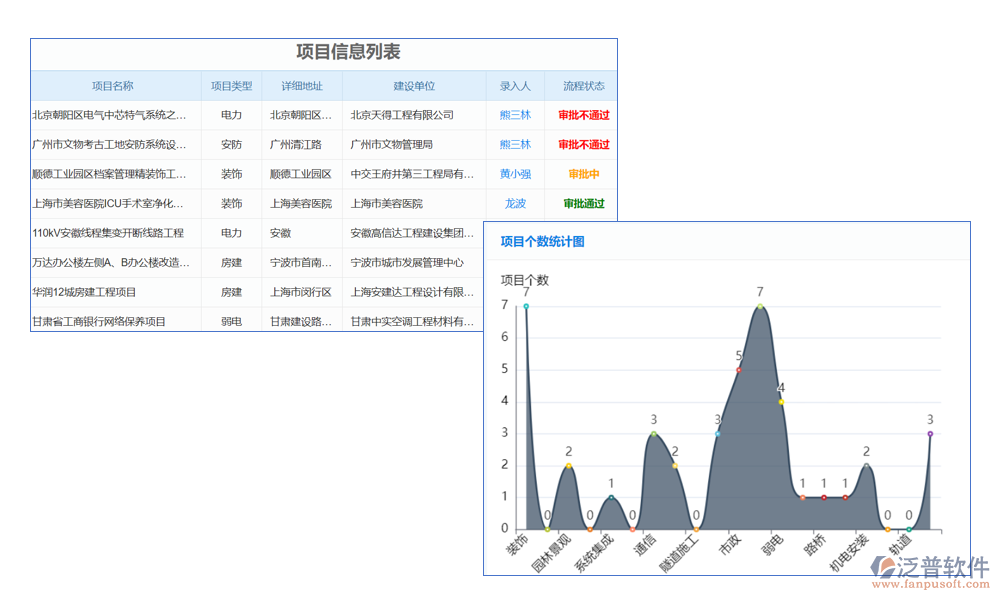Select the 甘肃省工商银行网络保养项目 row
Viewport: 1000px width, 600px height.
pyautogui.click(x=99, y=322)
